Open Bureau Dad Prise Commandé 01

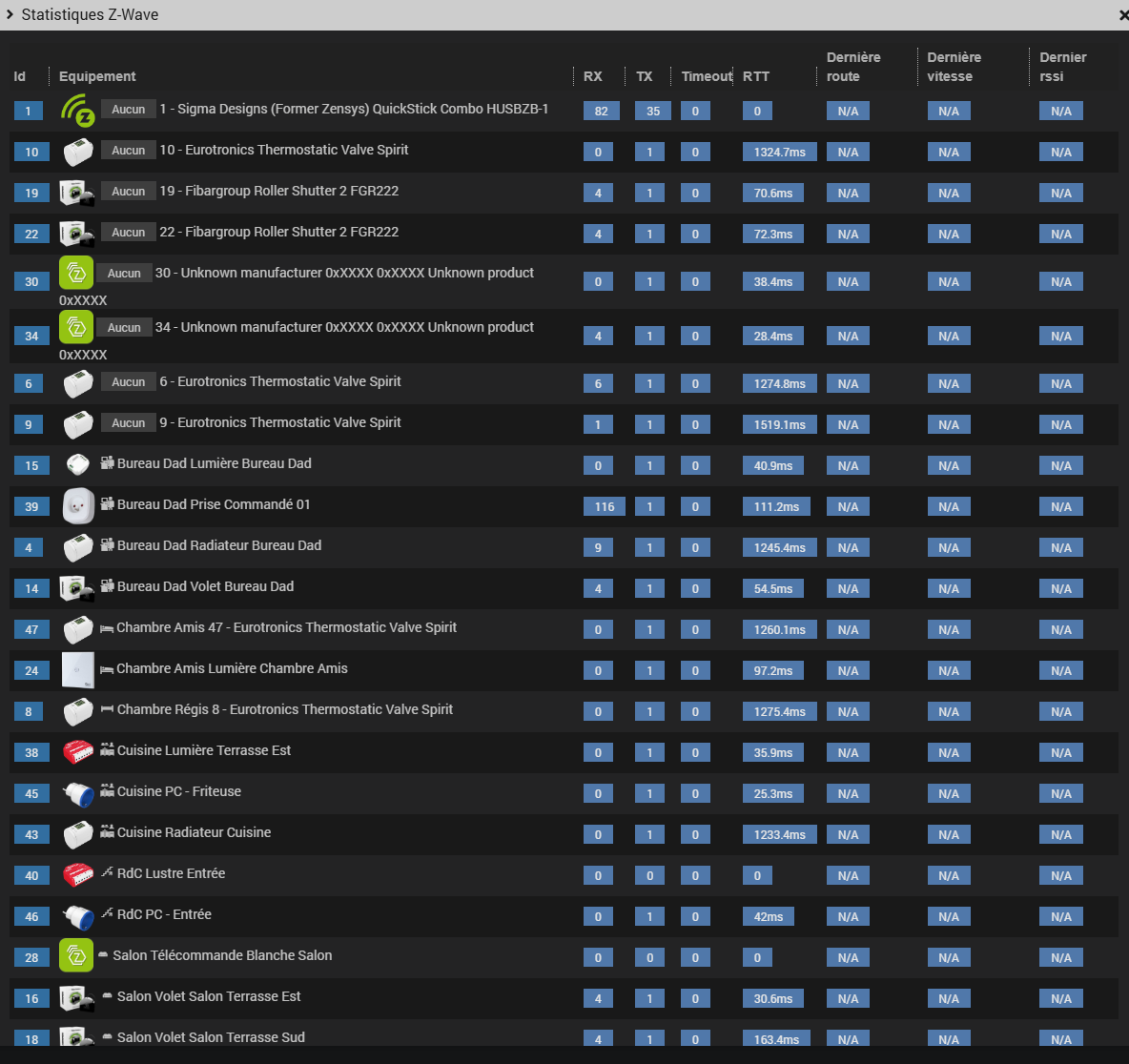click(214, 504)
